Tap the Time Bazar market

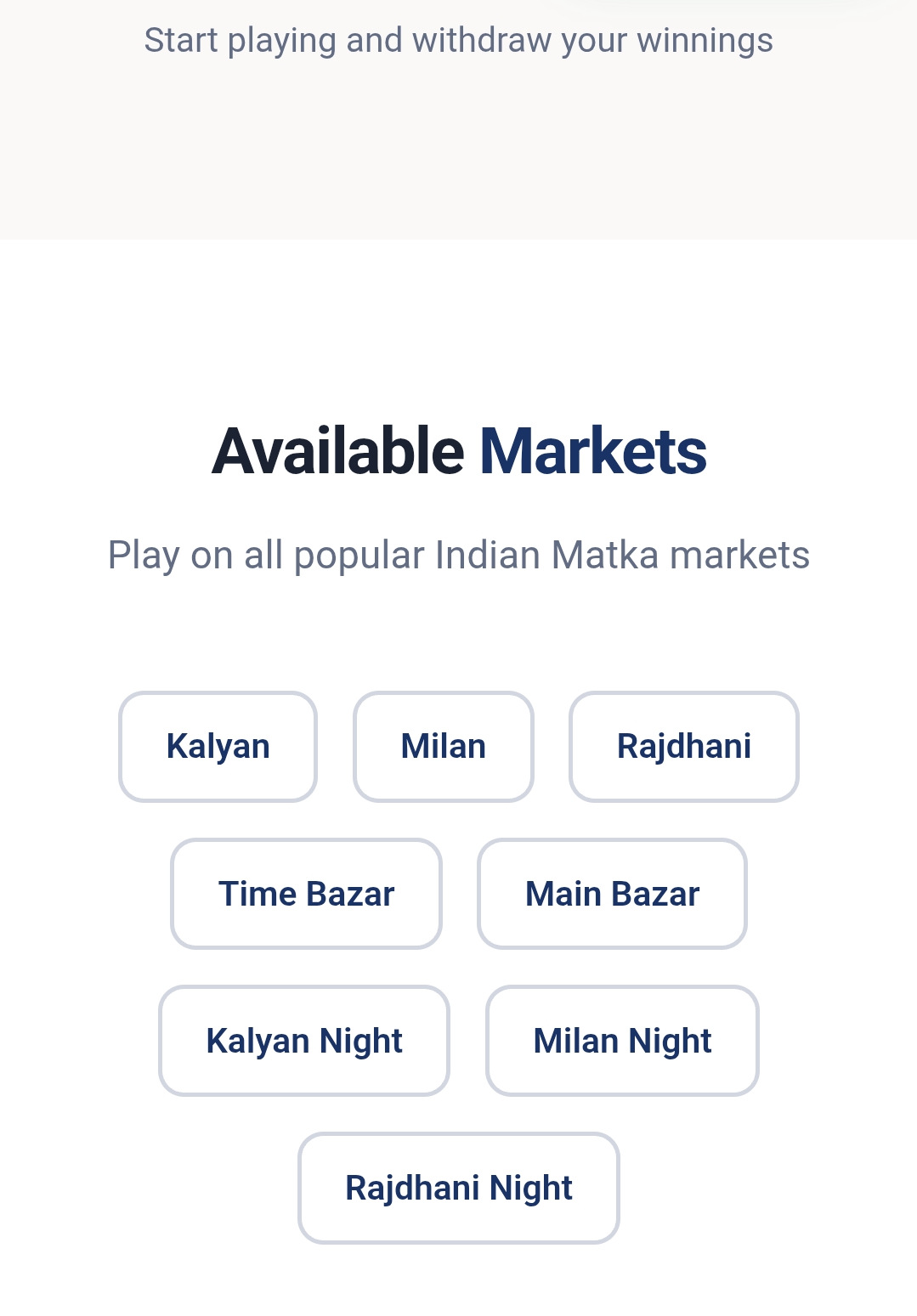306,894
